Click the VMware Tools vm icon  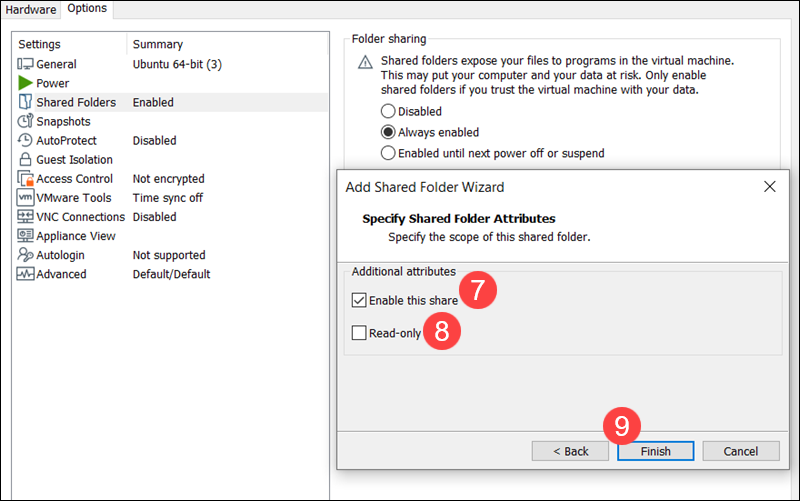[26, 198]
